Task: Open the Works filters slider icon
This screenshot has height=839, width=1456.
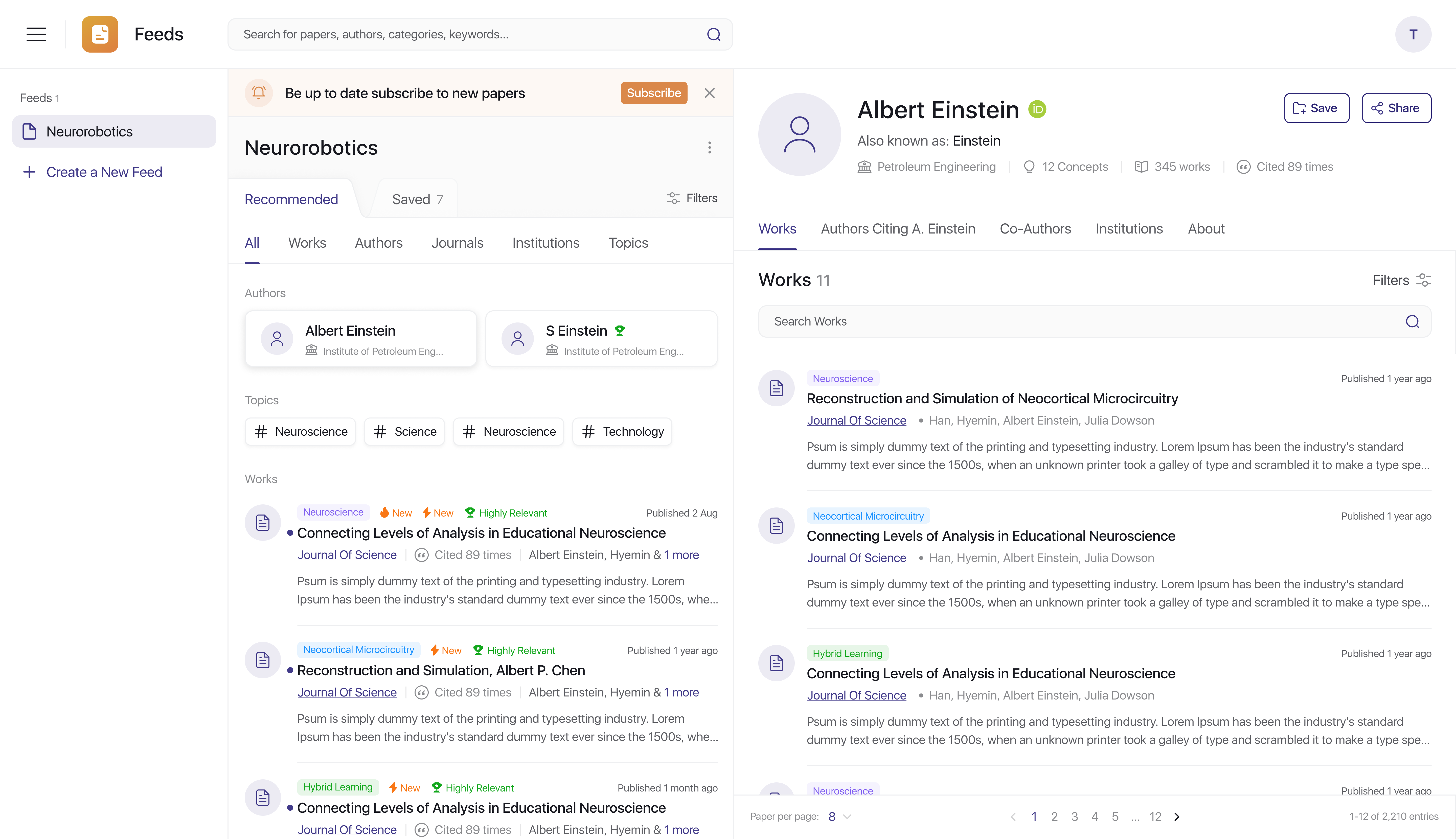Action: click(1423, 280)
